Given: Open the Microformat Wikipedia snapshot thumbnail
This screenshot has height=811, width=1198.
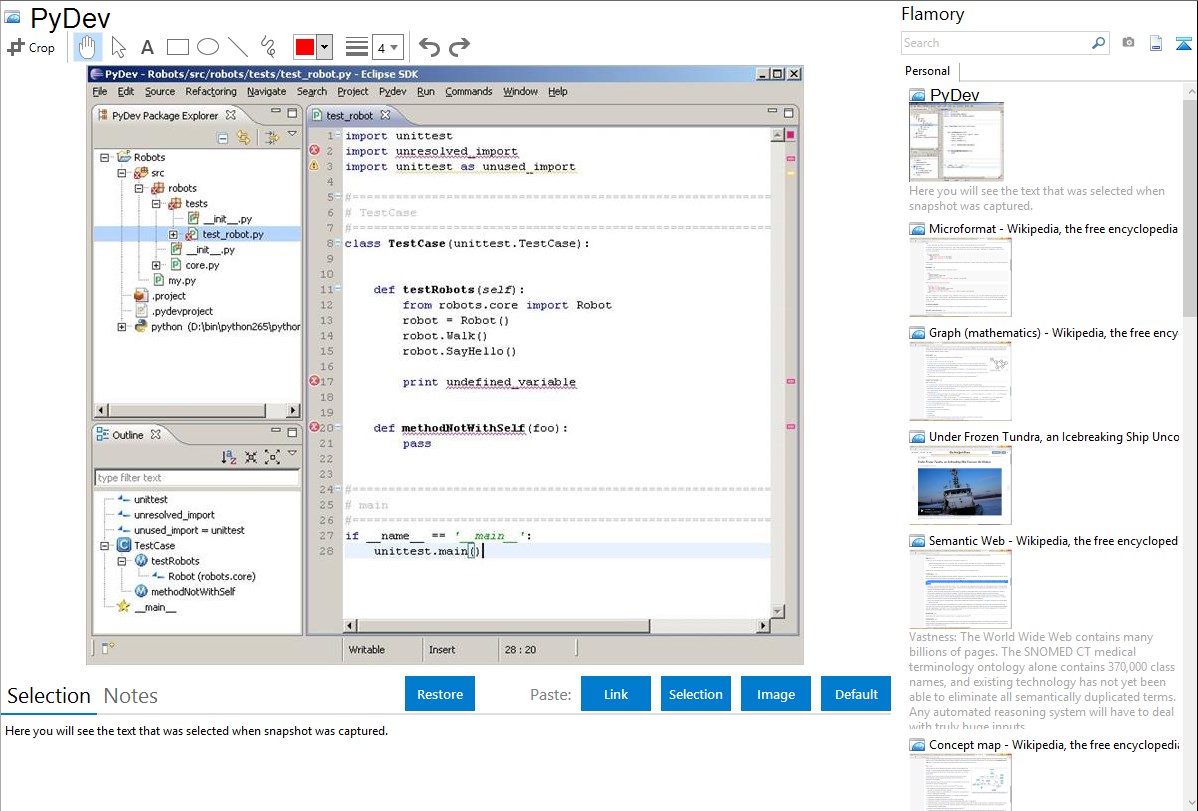Looking at the screenshot, I should [x=960, y=277].
